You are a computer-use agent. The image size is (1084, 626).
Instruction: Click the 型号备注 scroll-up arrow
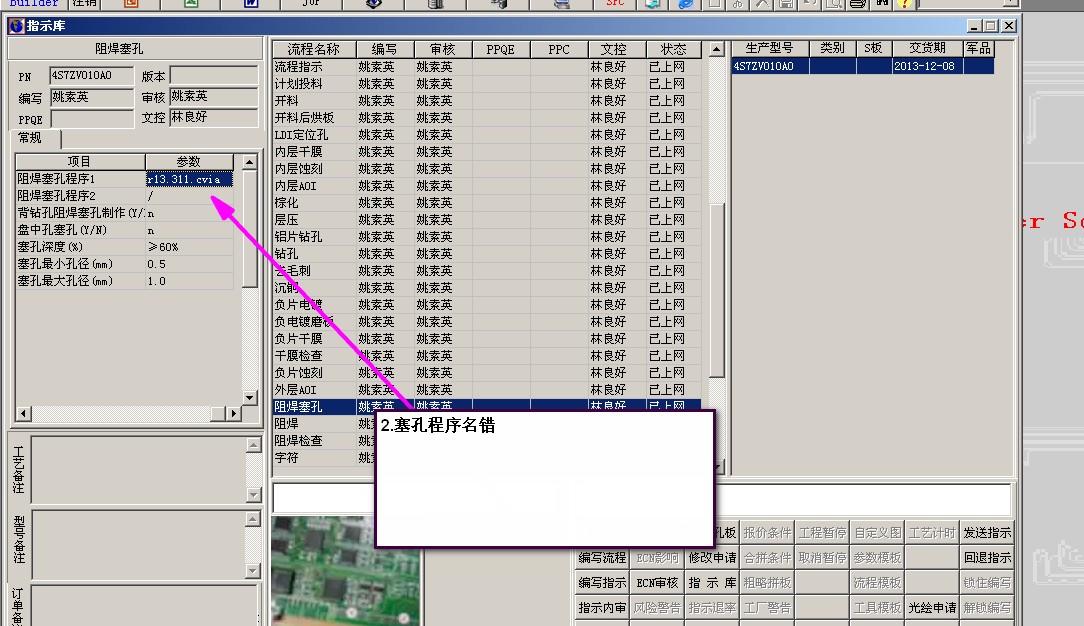(253, 520)
